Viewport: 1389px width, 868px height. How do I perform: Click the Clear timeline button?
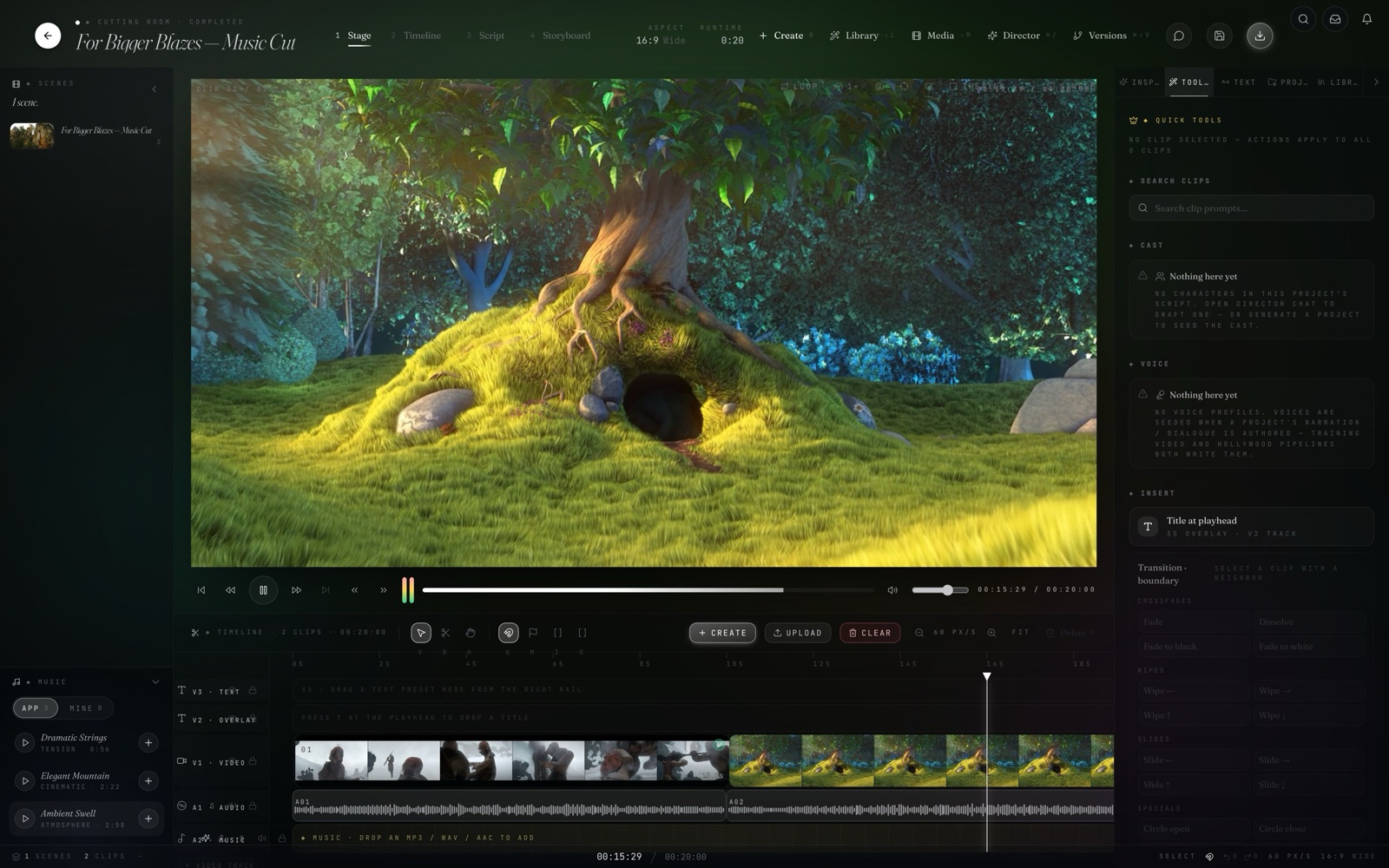click(x=870, y=633)
